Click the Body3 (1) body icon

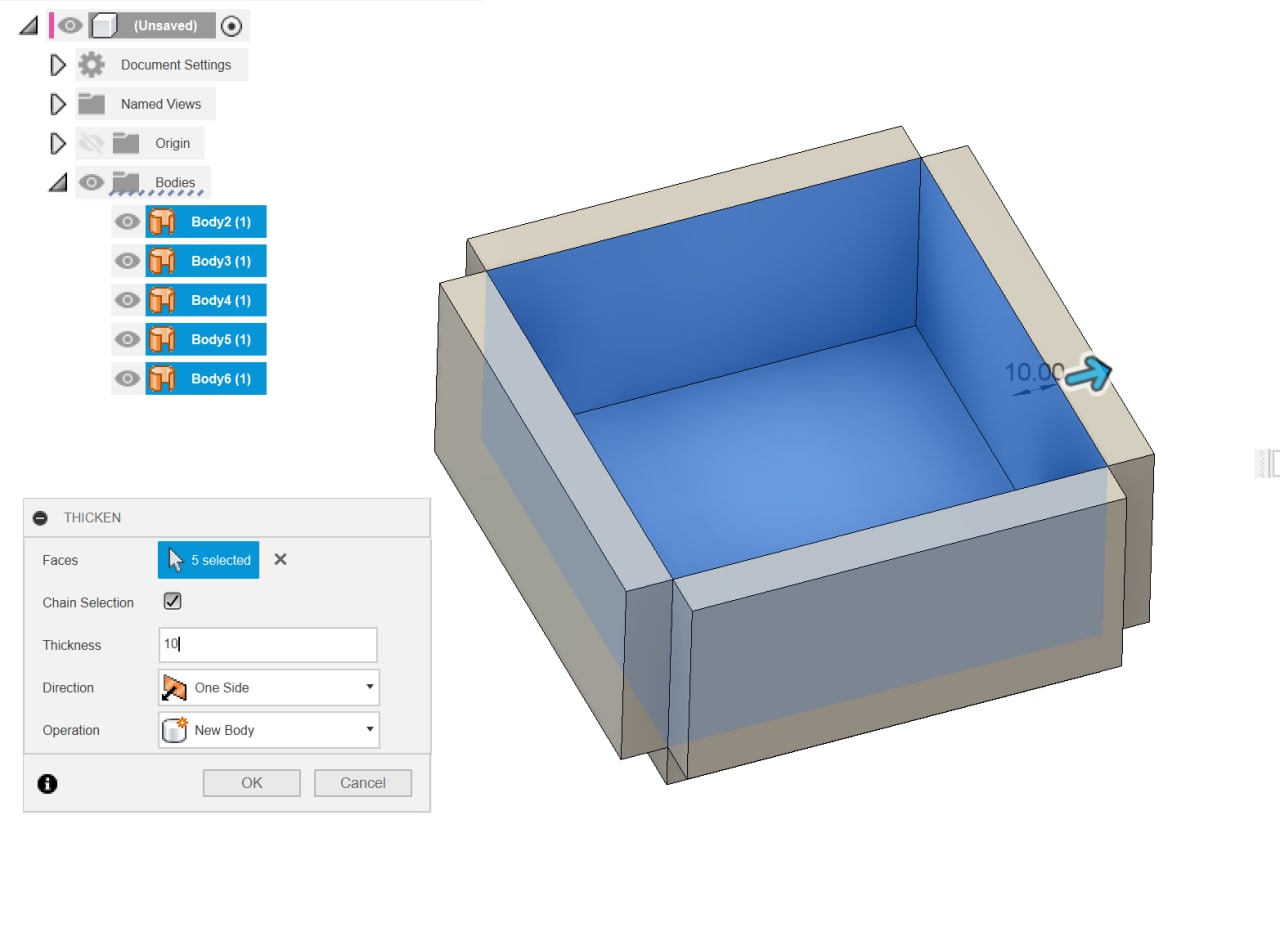tap(161, 261)
